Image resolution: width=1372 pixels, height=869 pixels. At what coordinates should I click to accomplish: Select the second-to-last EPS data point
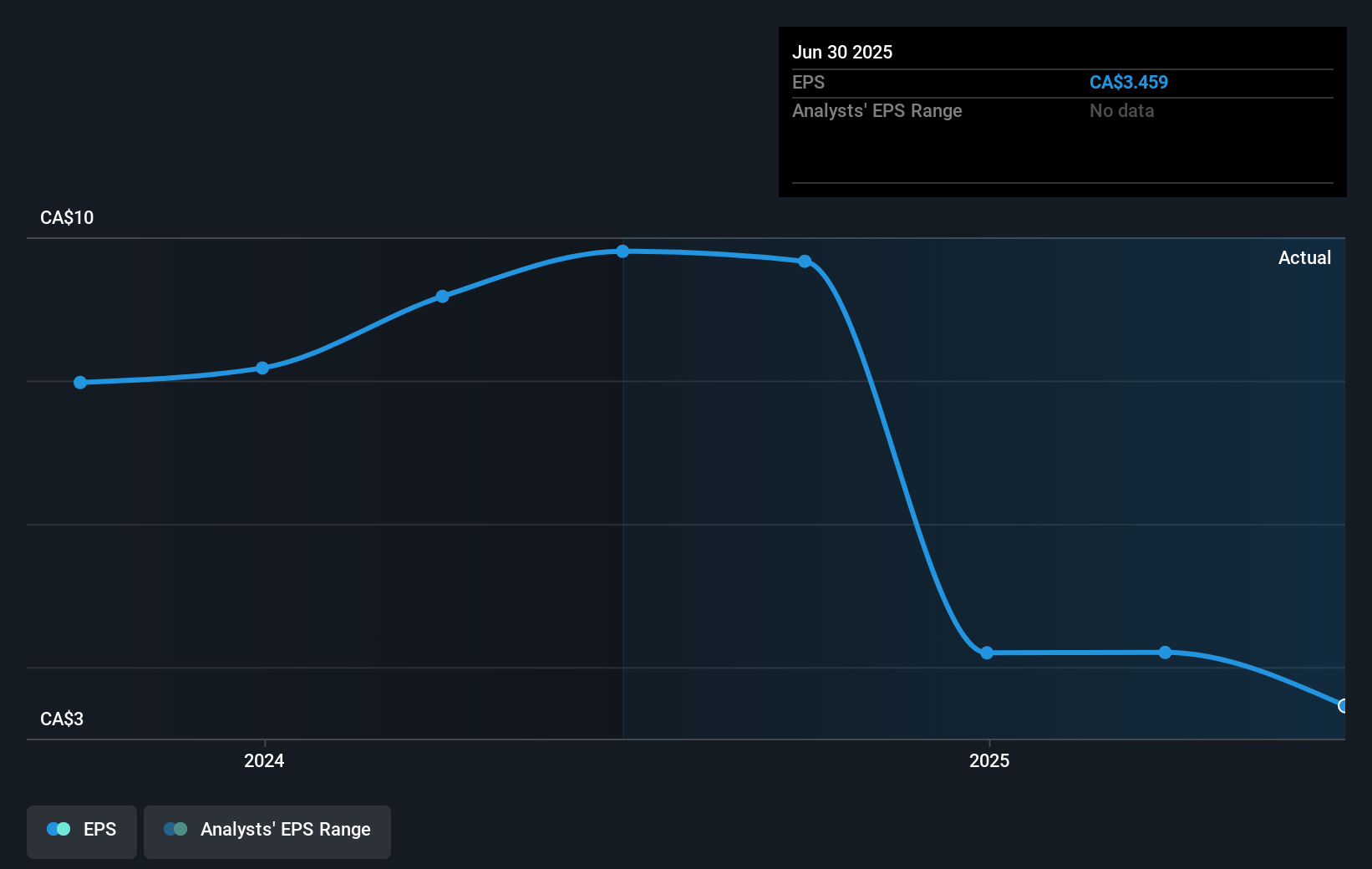[1165, 652]
